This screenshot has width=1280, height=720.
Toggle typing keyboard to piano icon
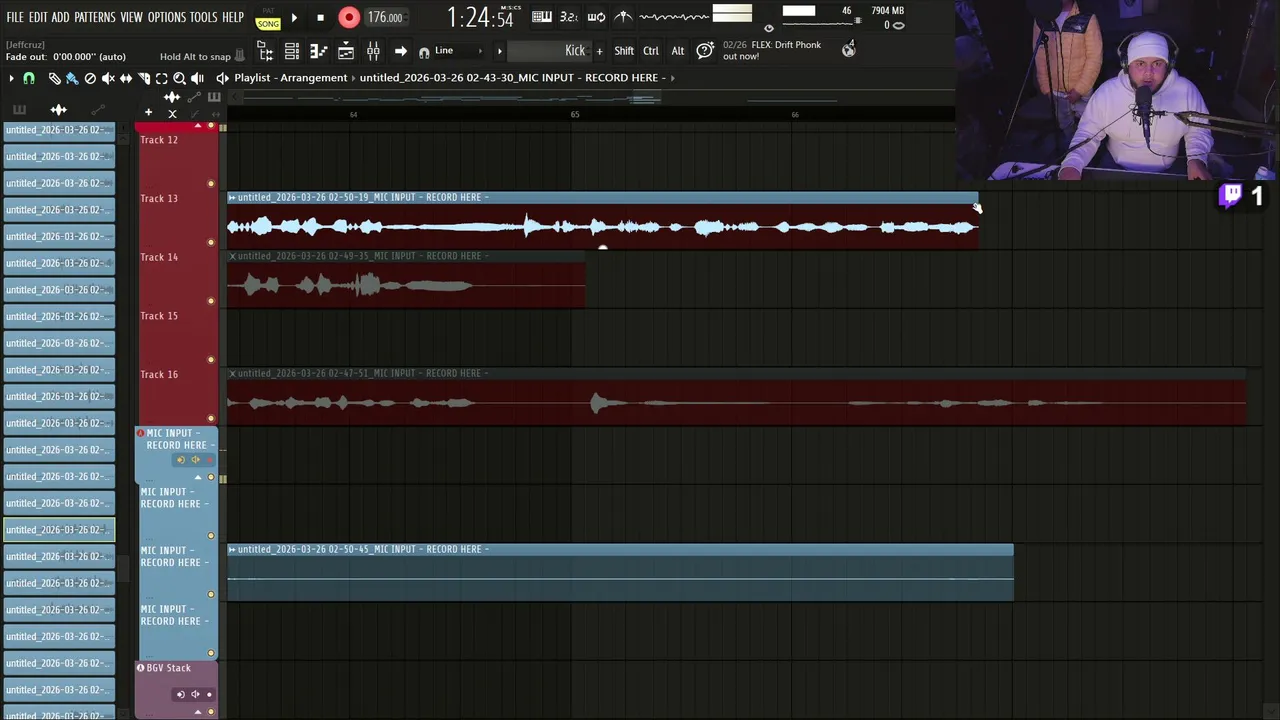(x=542, y=17)
